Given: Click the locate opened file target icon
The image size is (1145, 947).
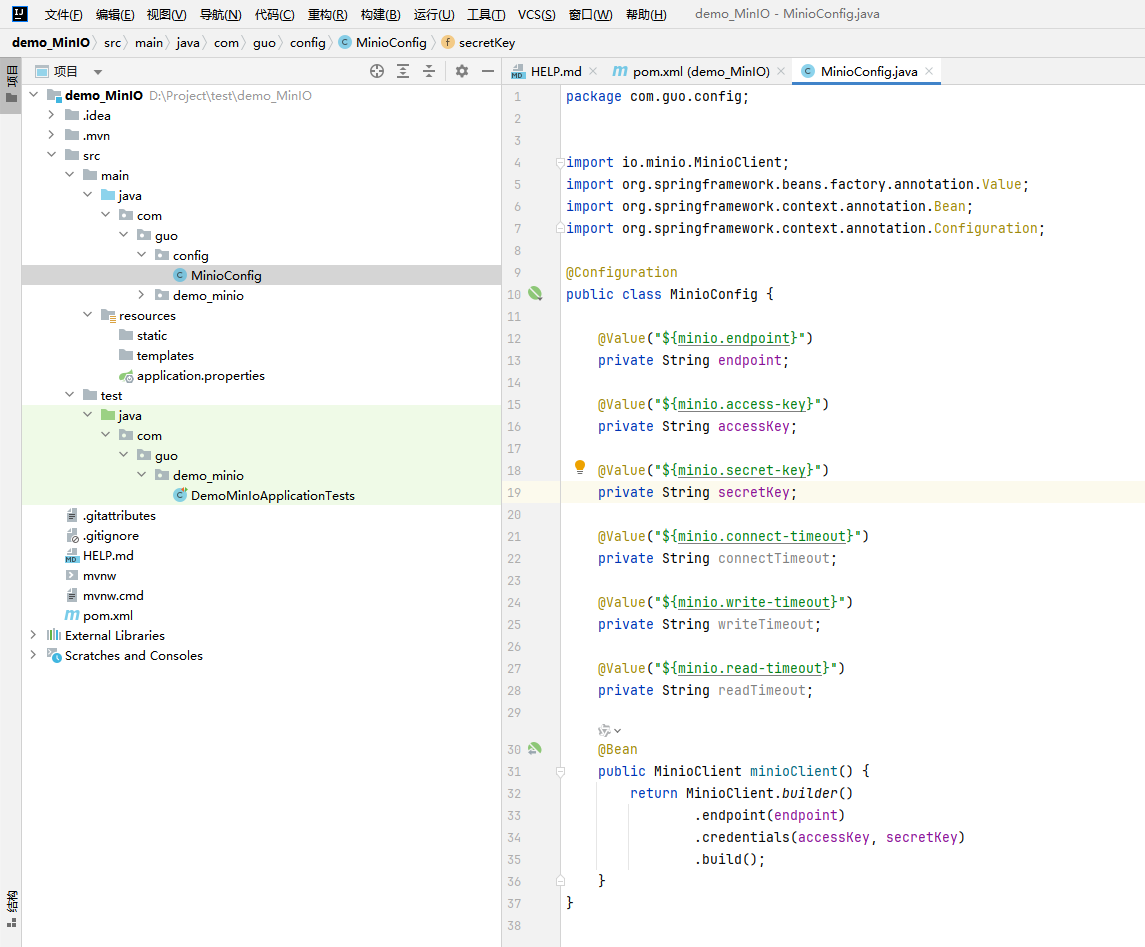Looking at the screenshot, I should point(377,71).
